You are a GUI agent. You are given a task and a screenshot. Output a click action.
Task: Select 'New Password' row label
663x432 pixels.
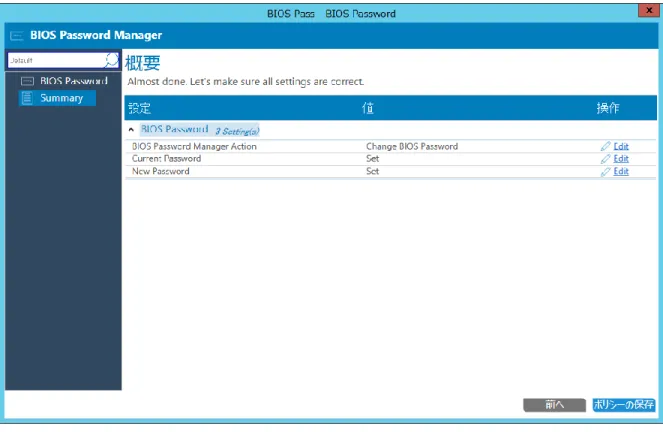161,172
